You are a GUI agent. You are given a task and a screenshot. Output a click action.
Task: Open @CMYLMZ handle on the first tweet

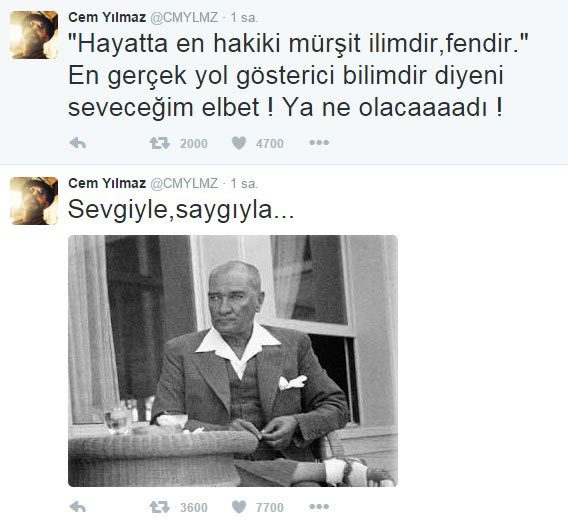coord(184,17)
